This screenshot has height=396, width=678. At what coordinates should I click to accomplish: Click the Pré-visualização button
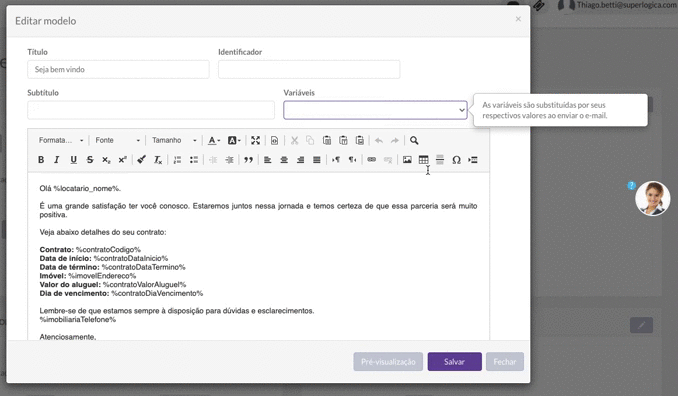click(388, 361)
